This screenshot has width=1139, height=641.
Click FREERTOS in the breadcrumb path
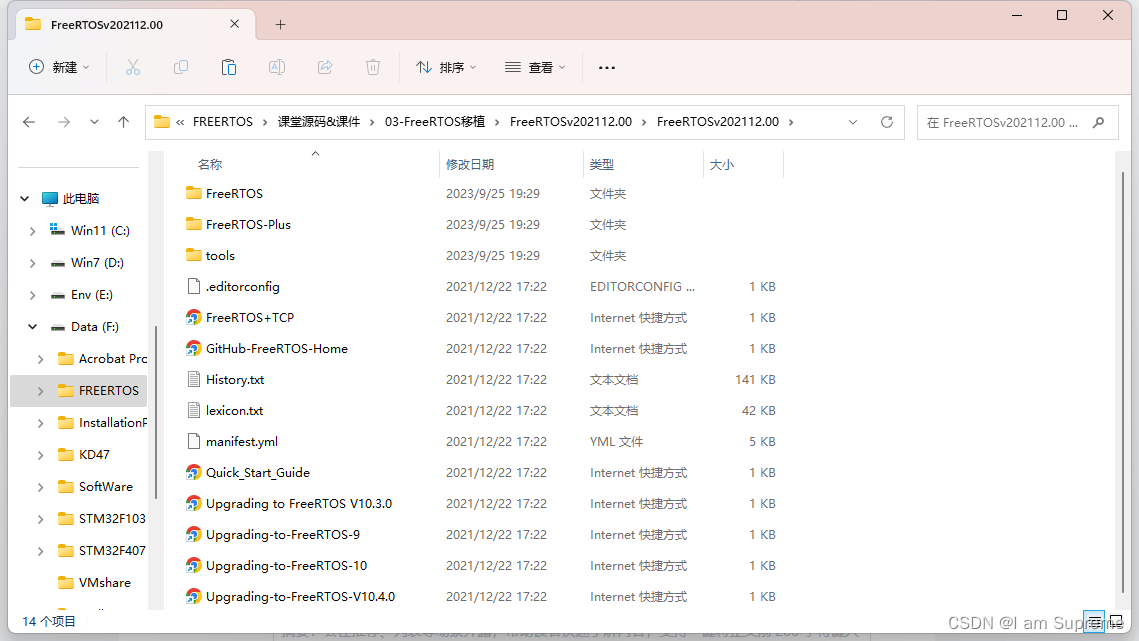(223, 122)
